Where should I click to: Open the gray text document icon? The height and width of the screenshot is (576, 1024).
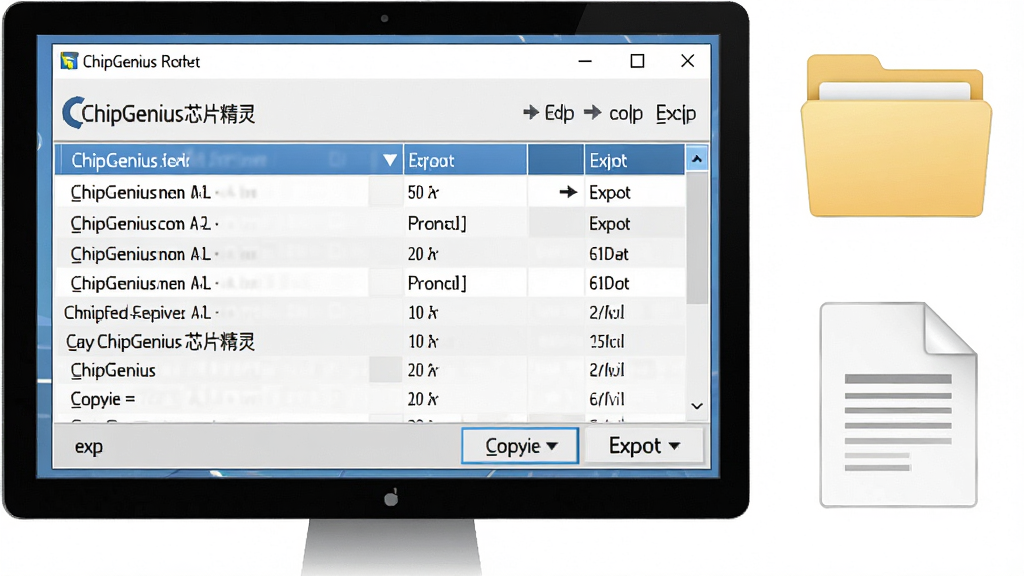899,404
